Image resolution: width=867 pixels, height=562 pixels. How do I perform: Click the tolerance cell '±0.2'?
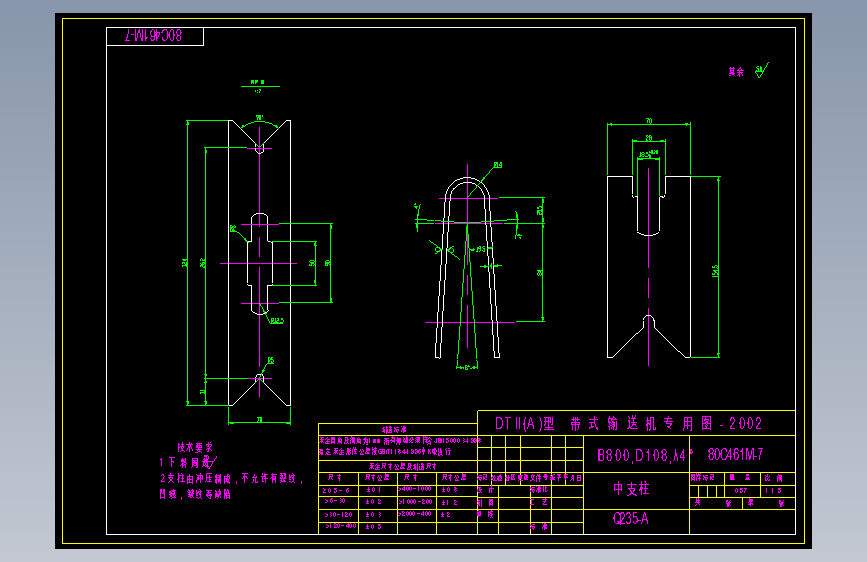tap(373, 502)
